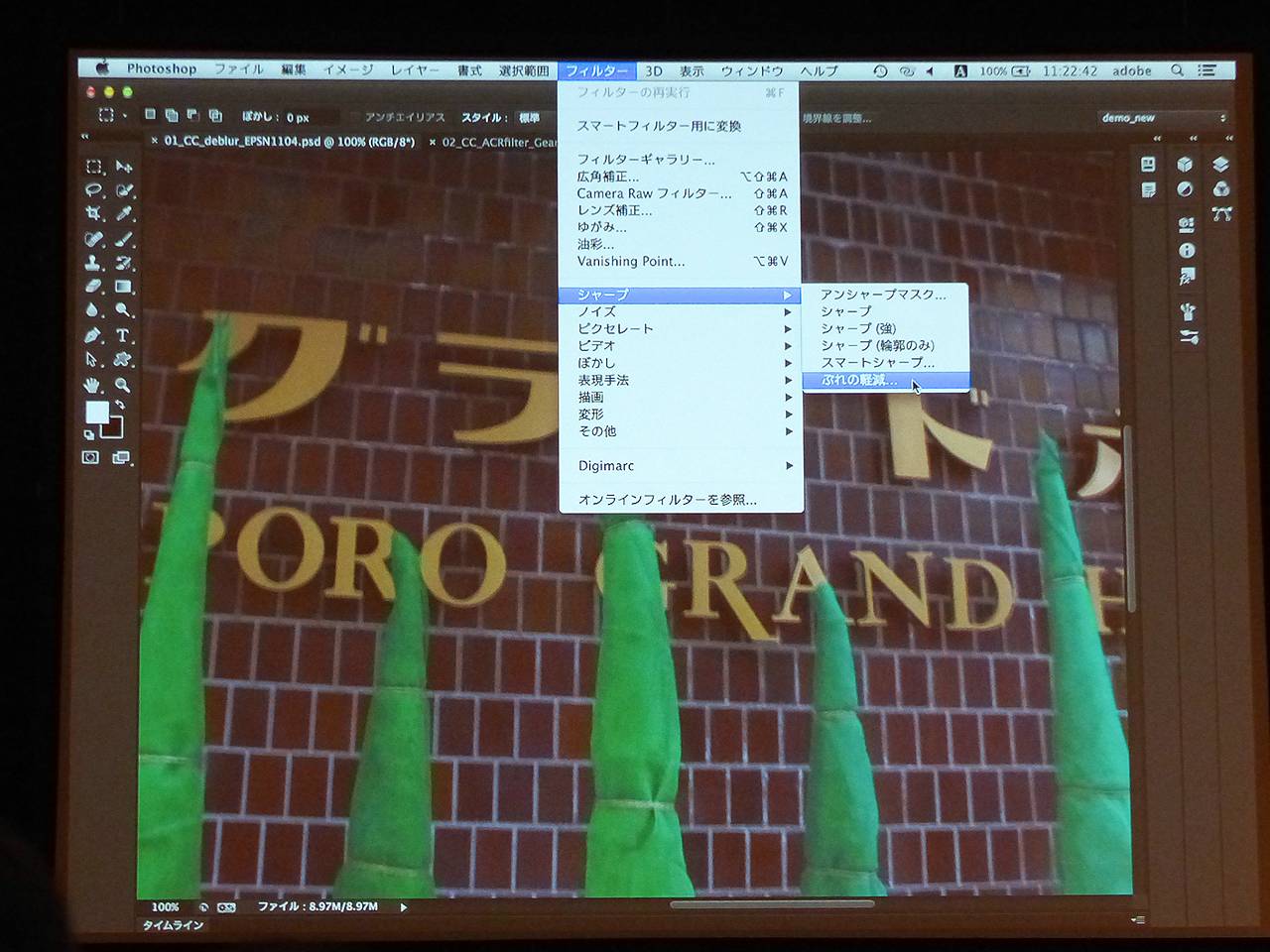Expand the ピクセレート submenu
The image size is (1270, 952).
tap(680, 328)
